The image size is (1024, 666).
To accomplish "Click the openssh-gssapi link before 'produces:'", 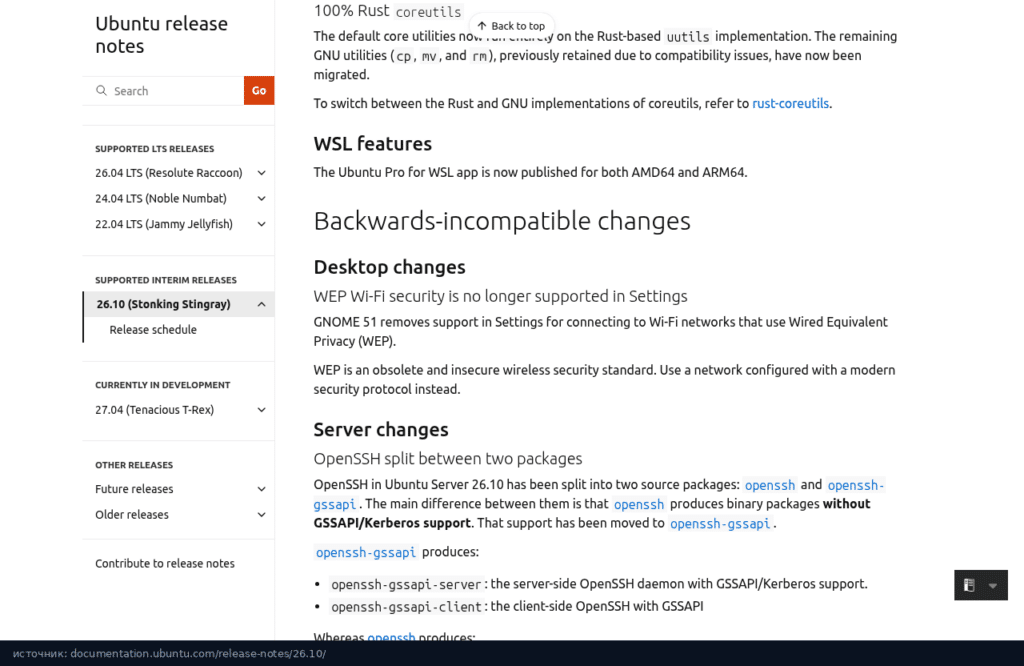I will click(x=366, y=552).
